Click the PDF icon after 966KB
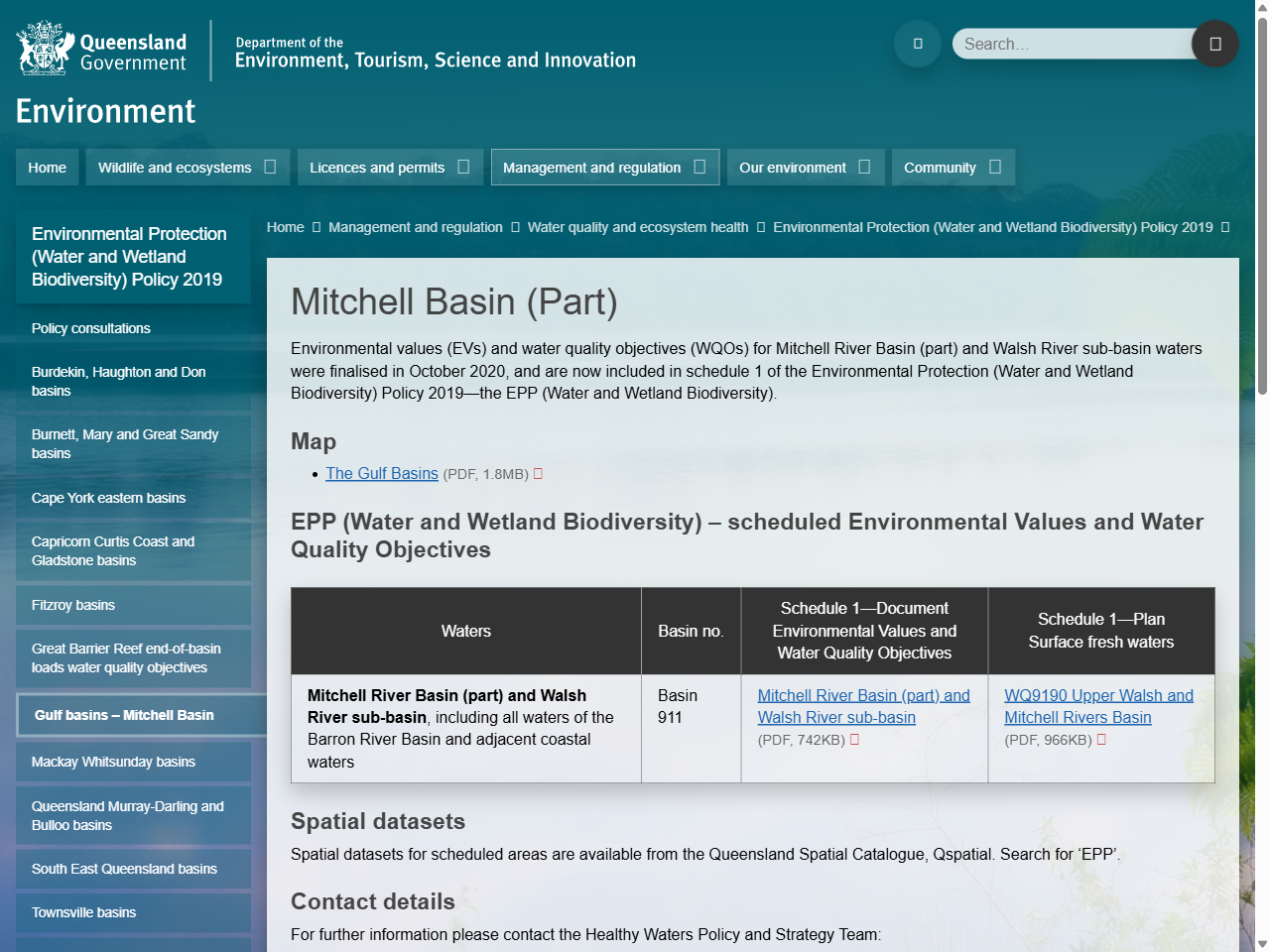This screenshot has height=952, width=1270. 1101,740
